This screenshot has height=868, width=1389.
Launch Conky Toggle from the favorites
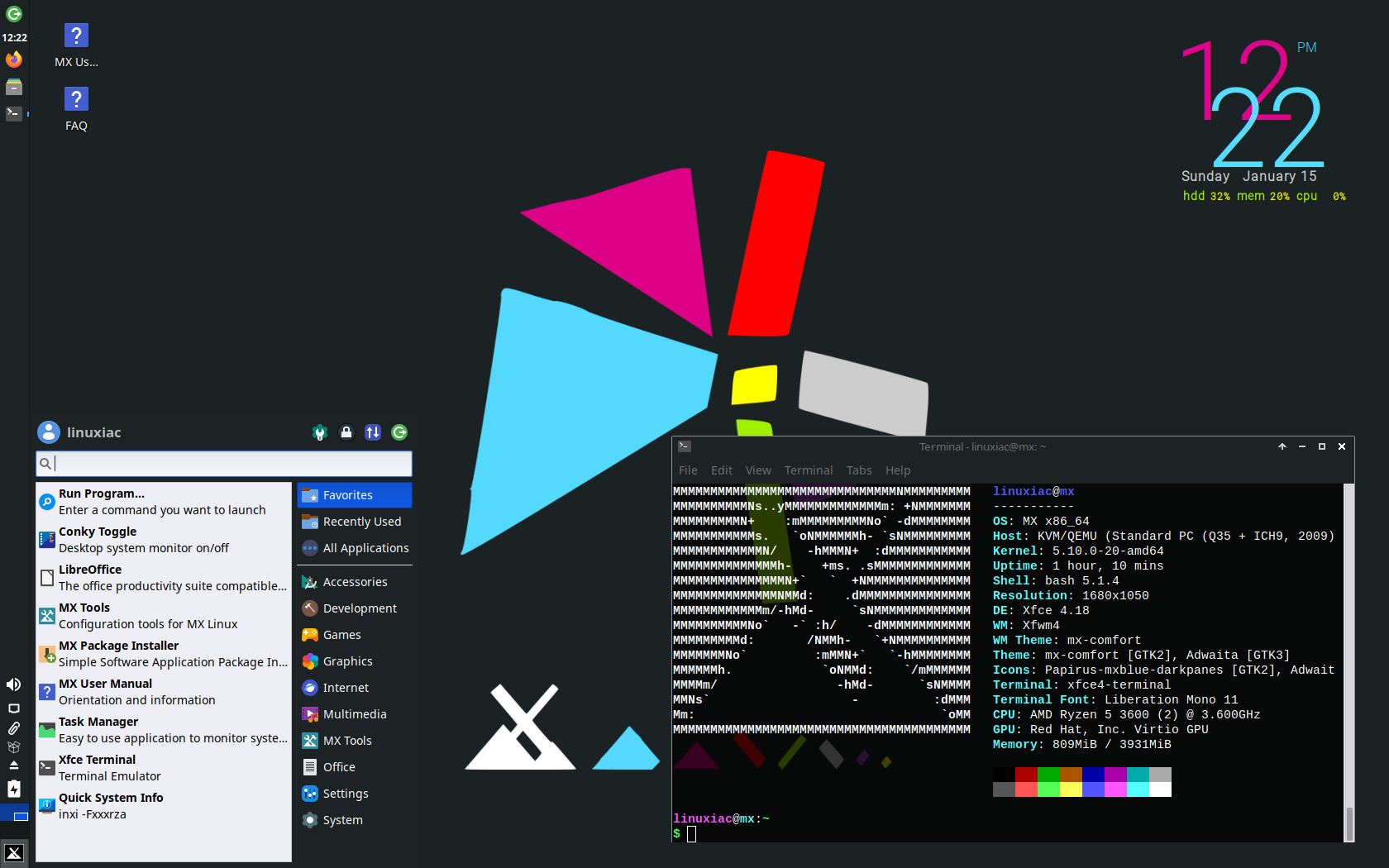pos(164,540)
